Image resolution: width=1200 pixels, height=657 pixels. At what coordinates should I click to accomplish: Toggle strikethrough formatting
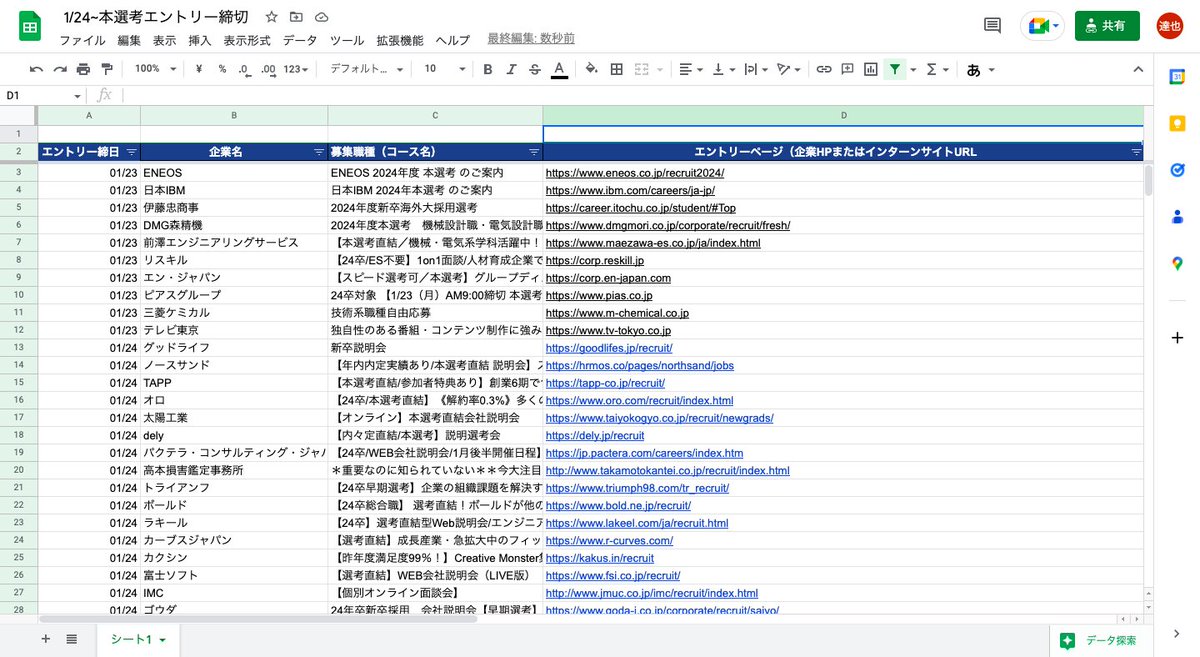[535, 69]
